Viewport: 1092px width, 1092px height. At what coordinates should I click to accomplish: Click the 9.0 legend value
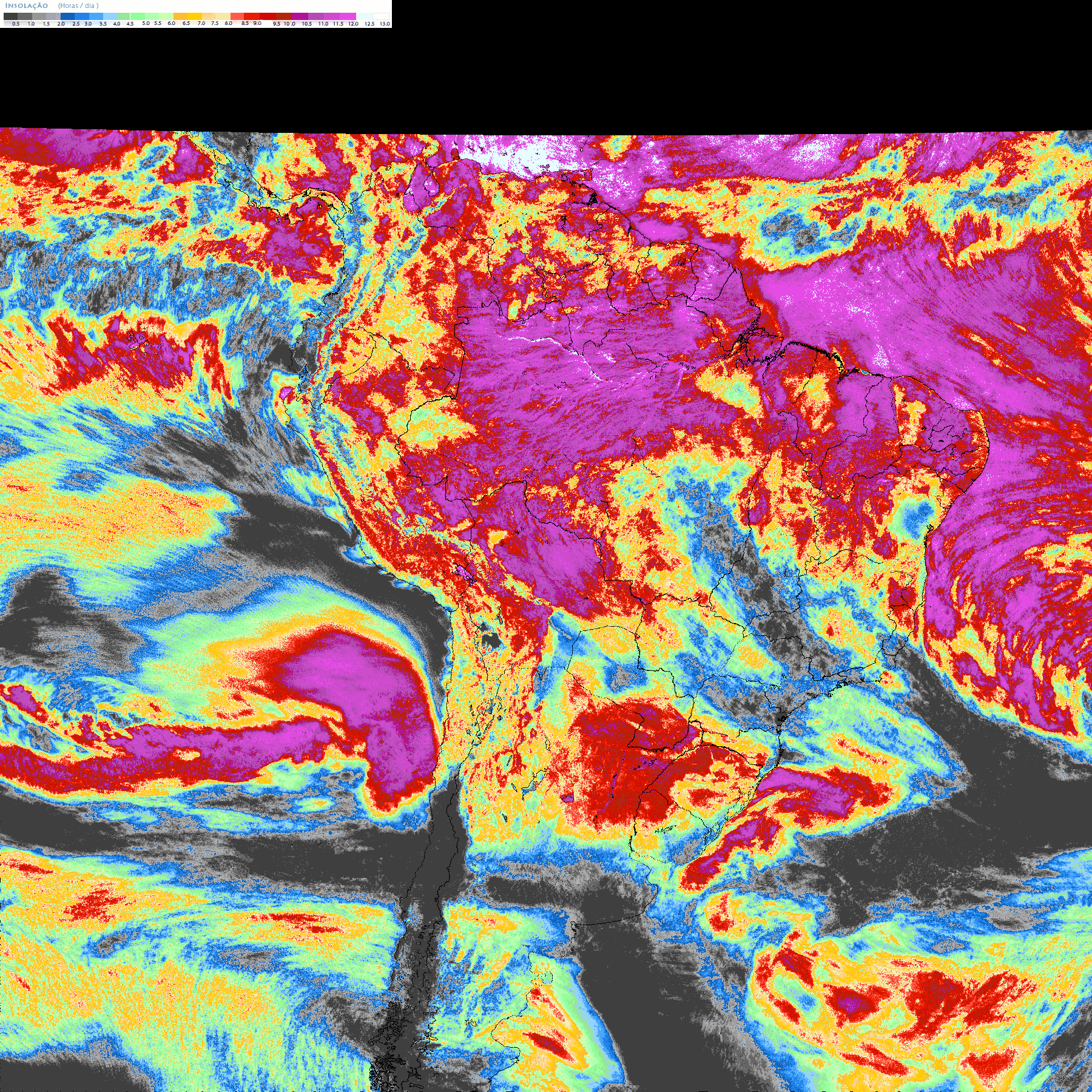pos(257,23)
